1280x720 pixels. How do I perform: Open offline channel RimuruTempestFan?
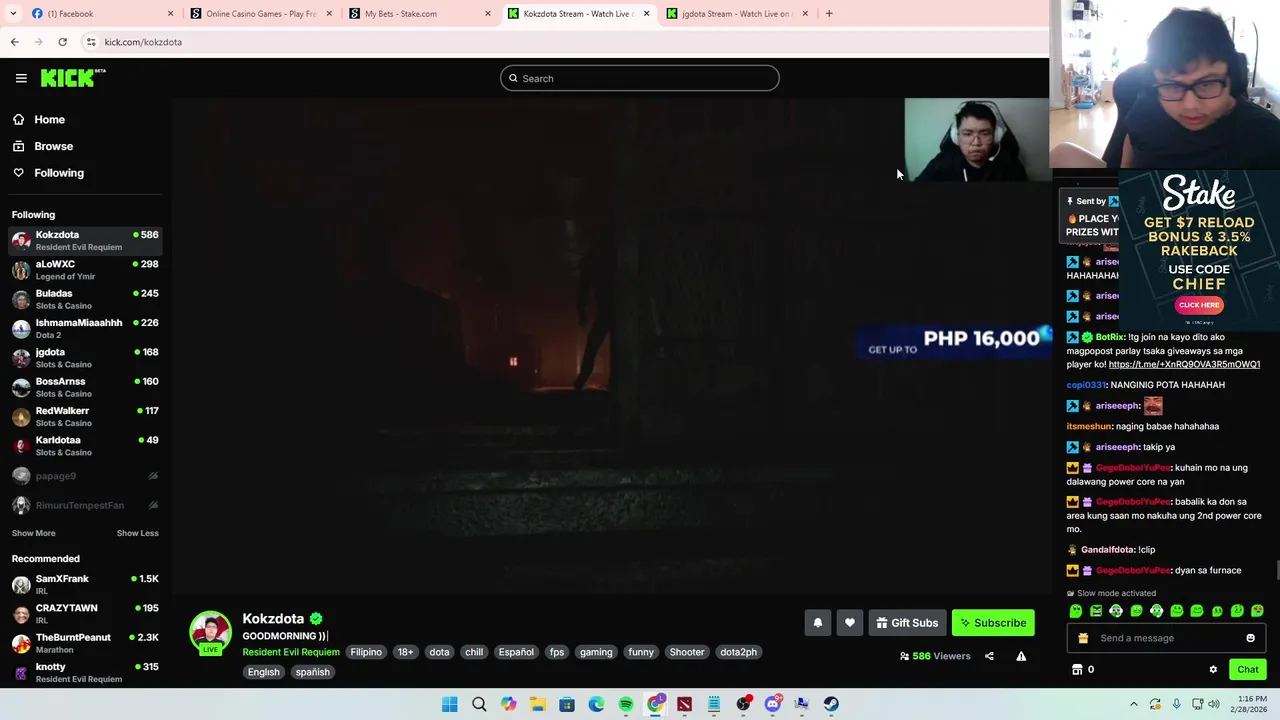pyautogui.click(x=85, y=505)
